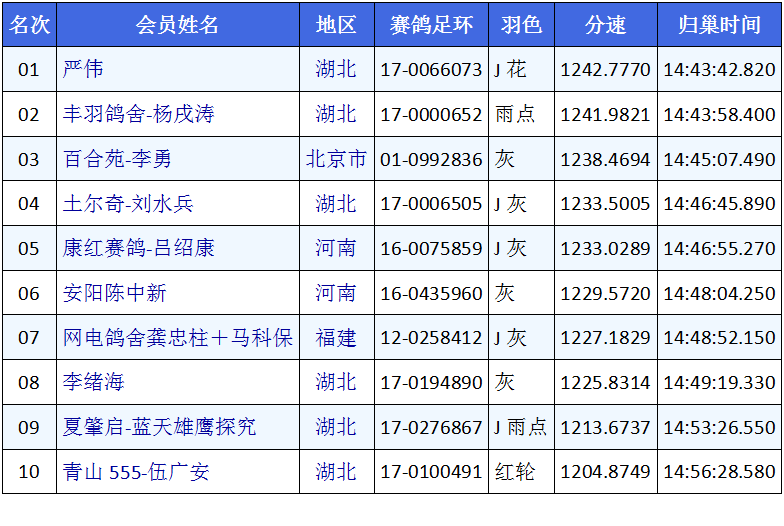Click the 分速 column header
The width and height of the screenshot is (784, 526).
tap(605, 25)
